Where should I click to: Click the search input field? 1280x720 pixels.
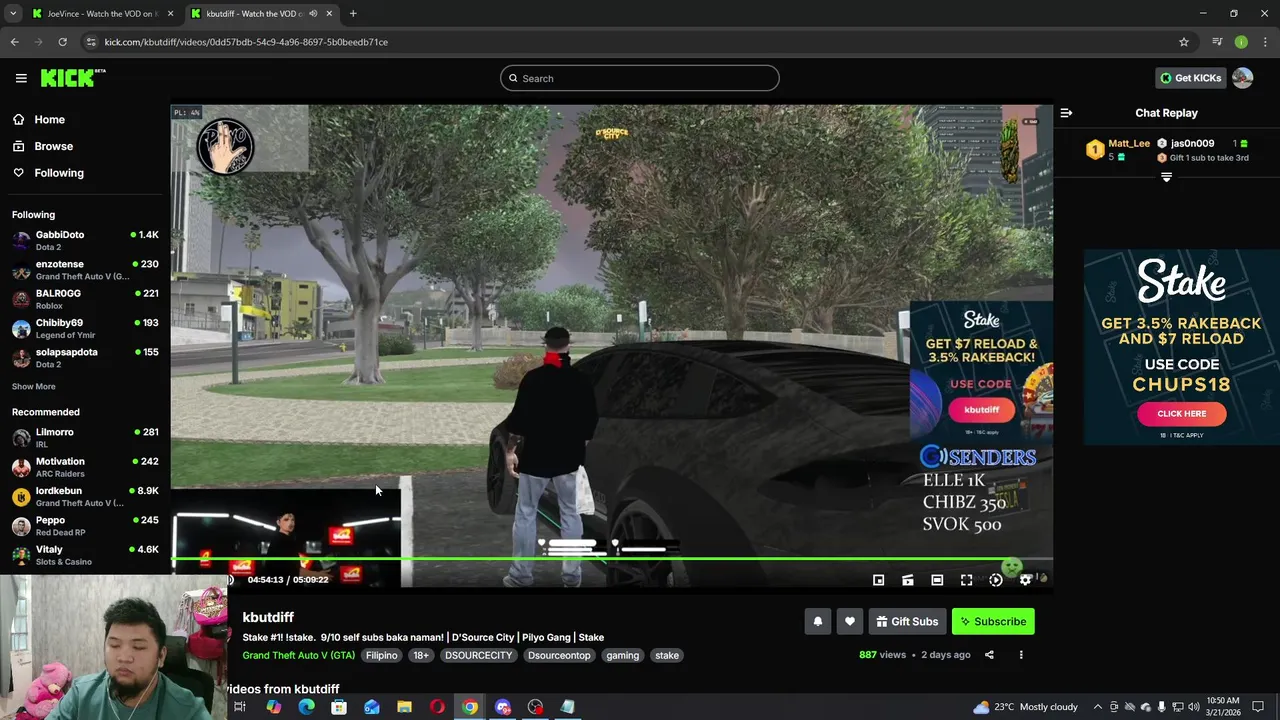640,78
